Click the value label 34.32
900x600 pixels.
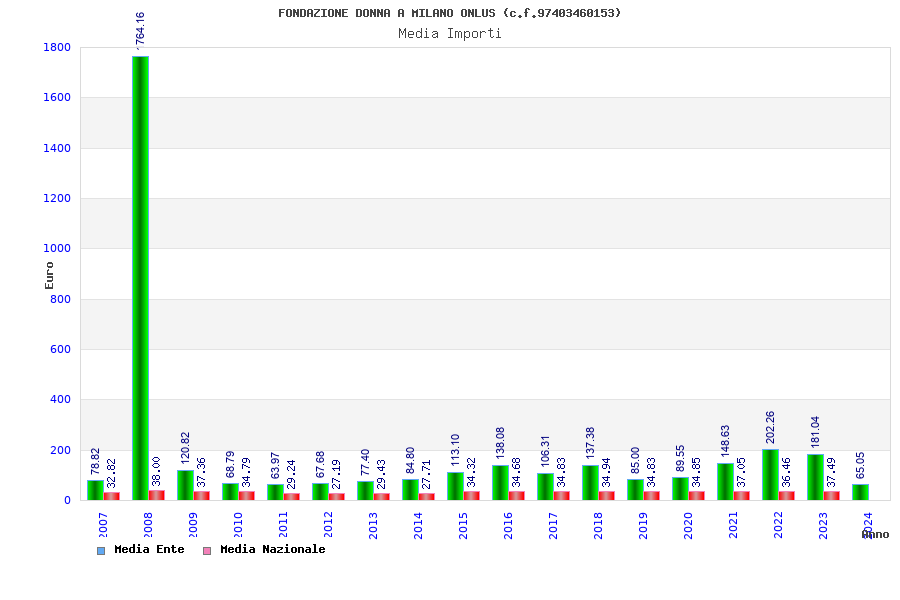click(471, 472)
